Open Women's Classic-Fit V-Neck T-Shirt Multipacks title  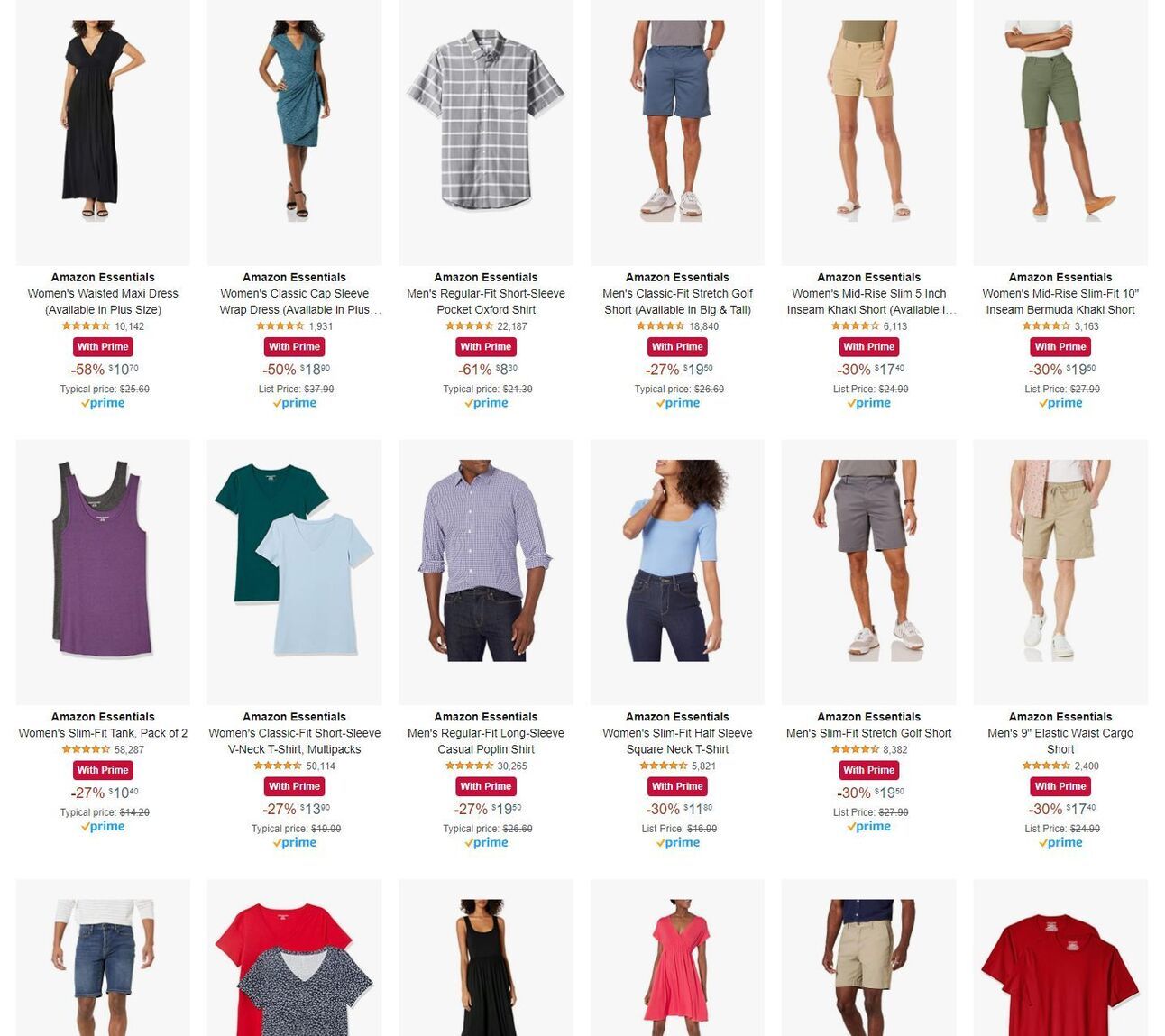point(294,741)
